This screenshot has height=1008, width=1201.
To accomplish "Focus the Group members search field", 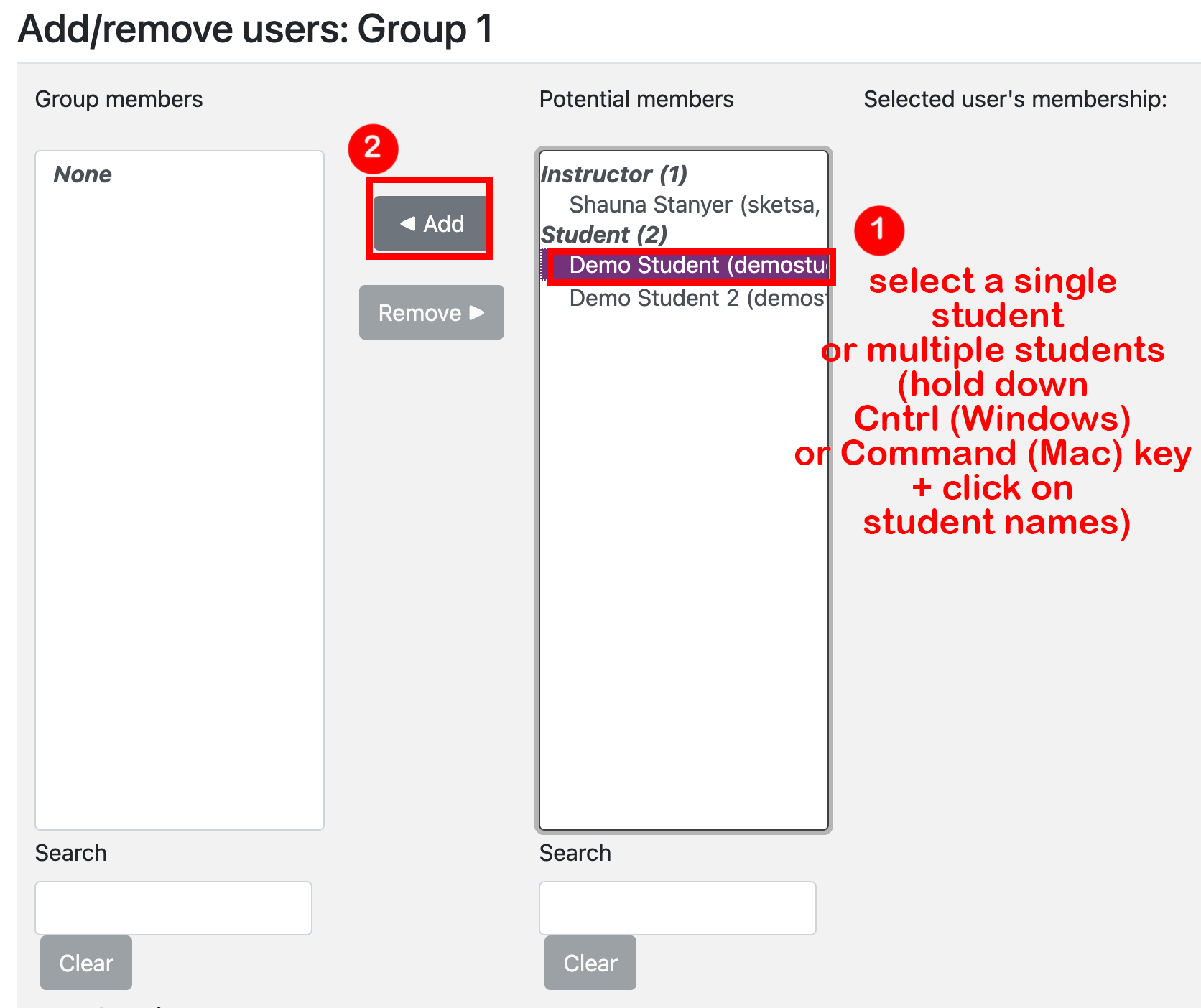I will tap(173, 908).
